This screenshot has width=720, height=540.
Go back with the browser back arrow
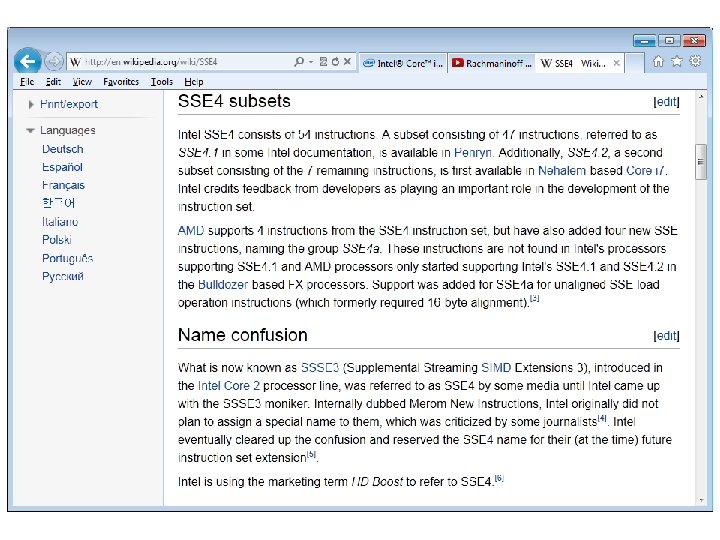pos(28,61)
